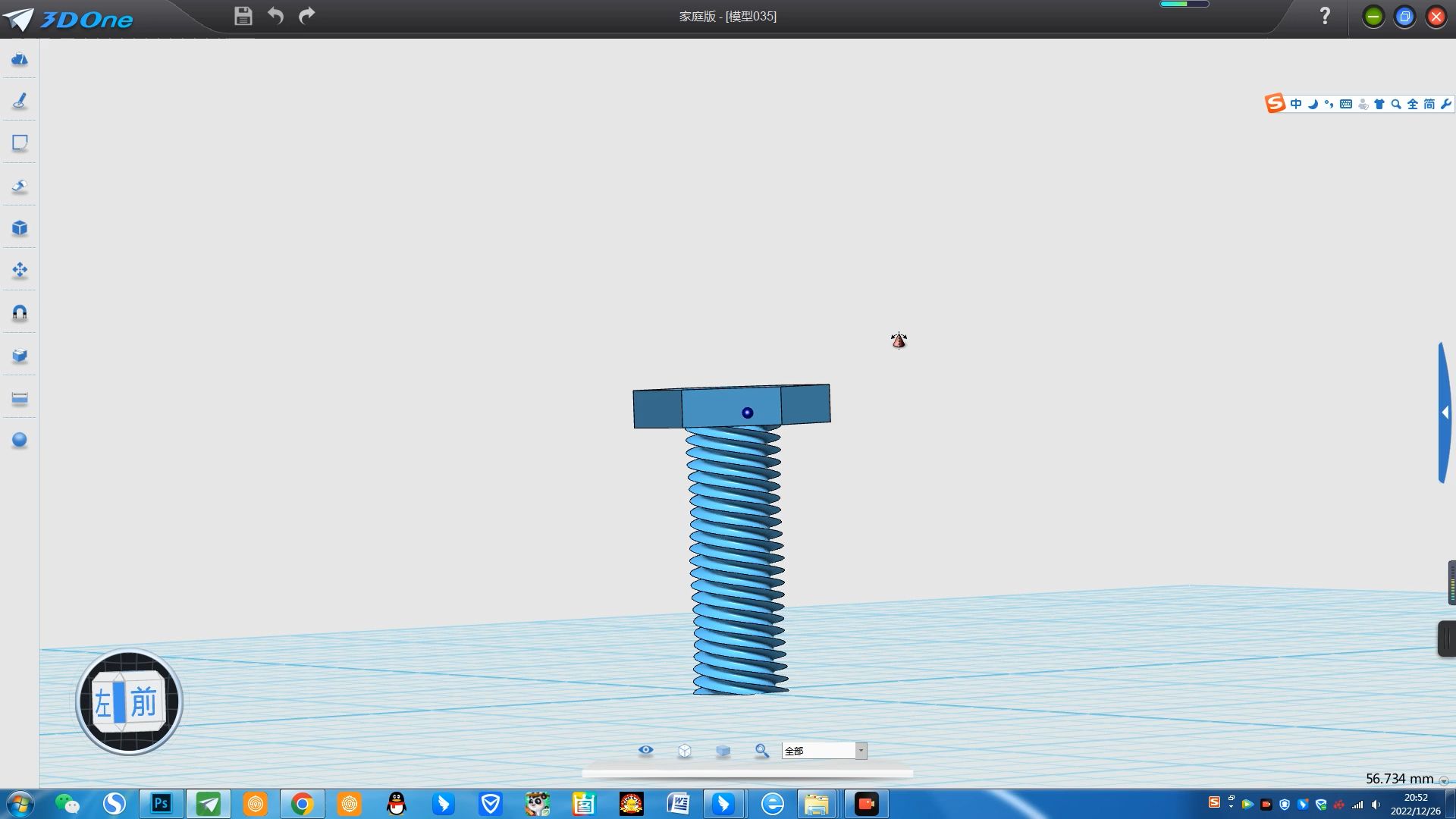Switch to shaded solid display mode
Image resolution: width=1456 pixels, height=819 pixels.
click(723, 750)
